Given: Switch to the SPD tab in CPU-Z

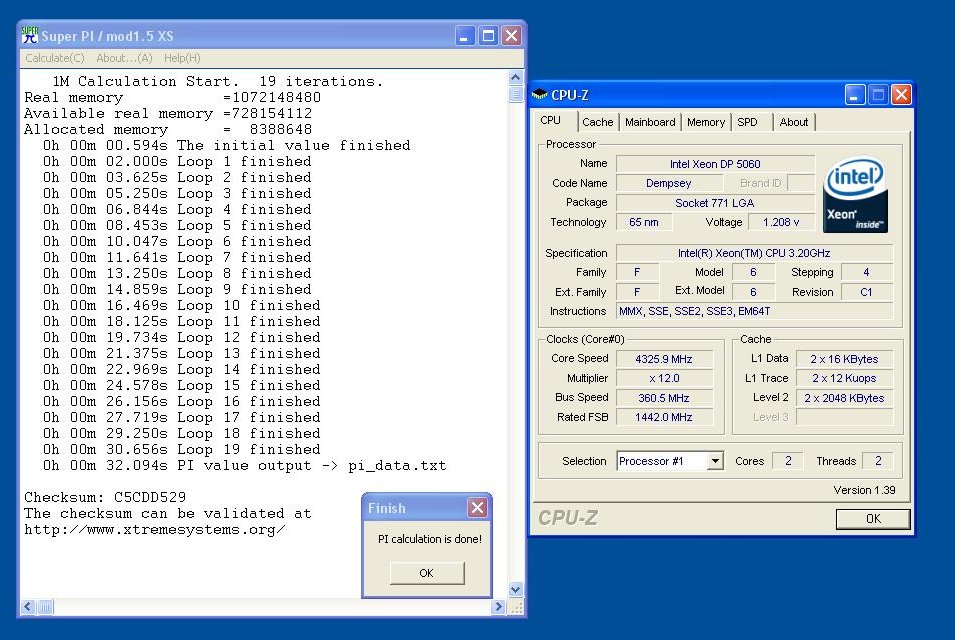Looking at the screenshot, I should click(x=747, y=122).
